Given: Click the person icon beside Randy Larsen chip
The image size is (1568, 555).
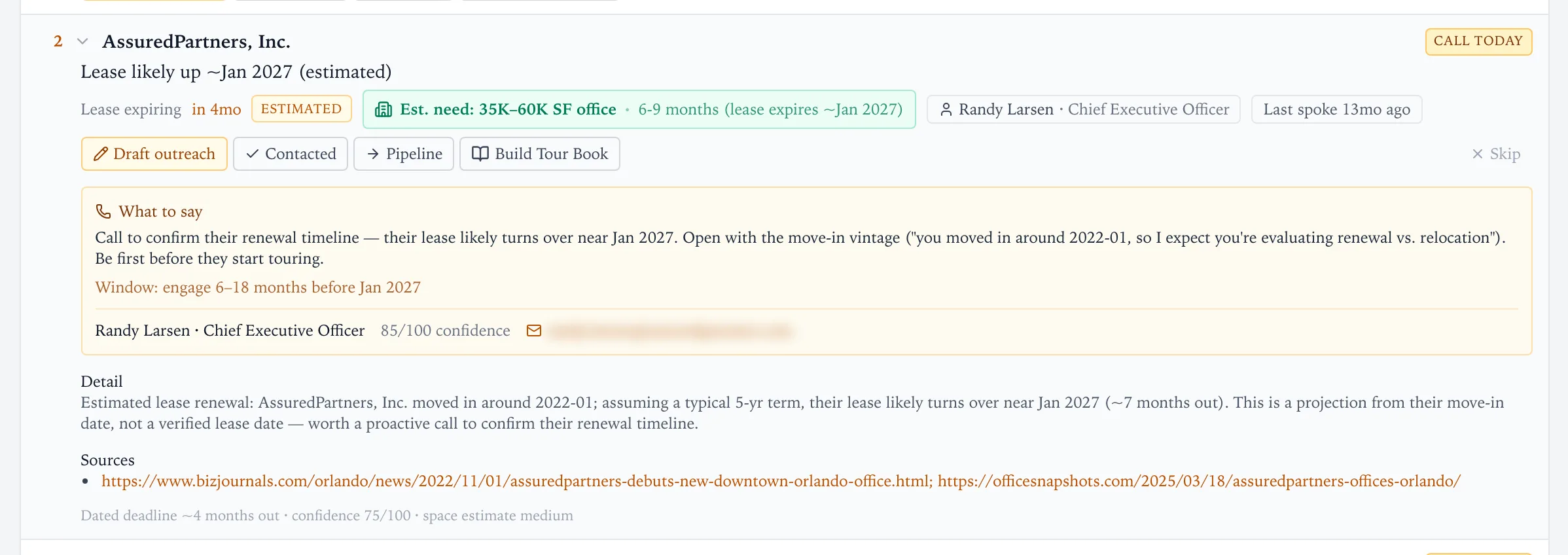Looking at the screenshot, I should coord(946,109).
